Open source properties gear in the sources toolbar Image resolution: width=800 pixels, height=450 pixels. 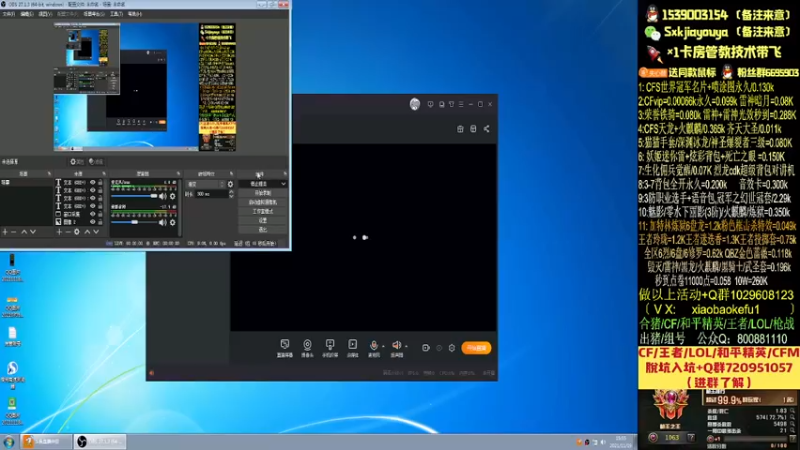77,232
